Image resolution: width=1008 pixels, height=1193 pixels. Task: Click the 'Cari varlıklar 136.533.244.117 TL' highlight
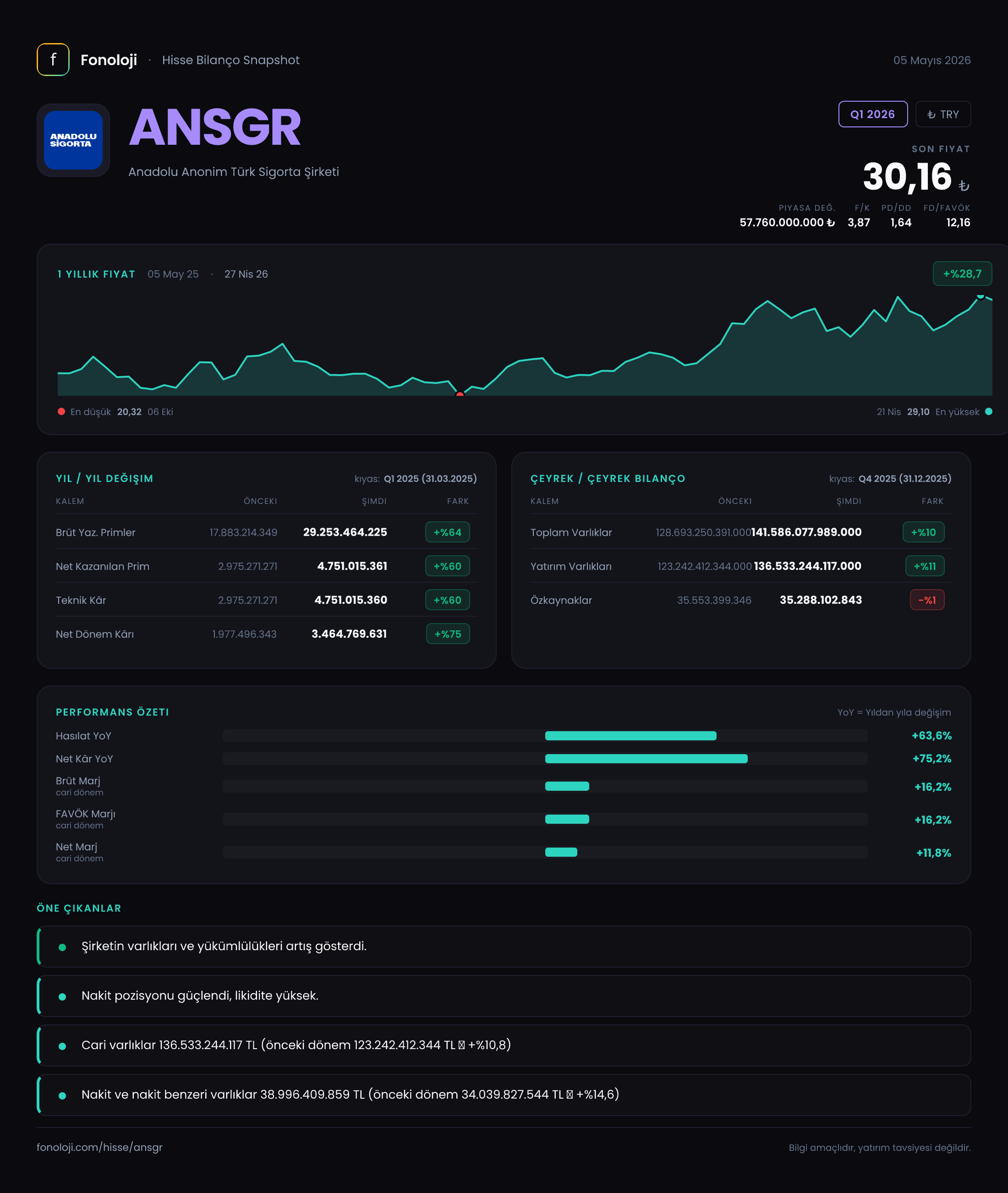pyautogui.click(x=504, y=1045)
